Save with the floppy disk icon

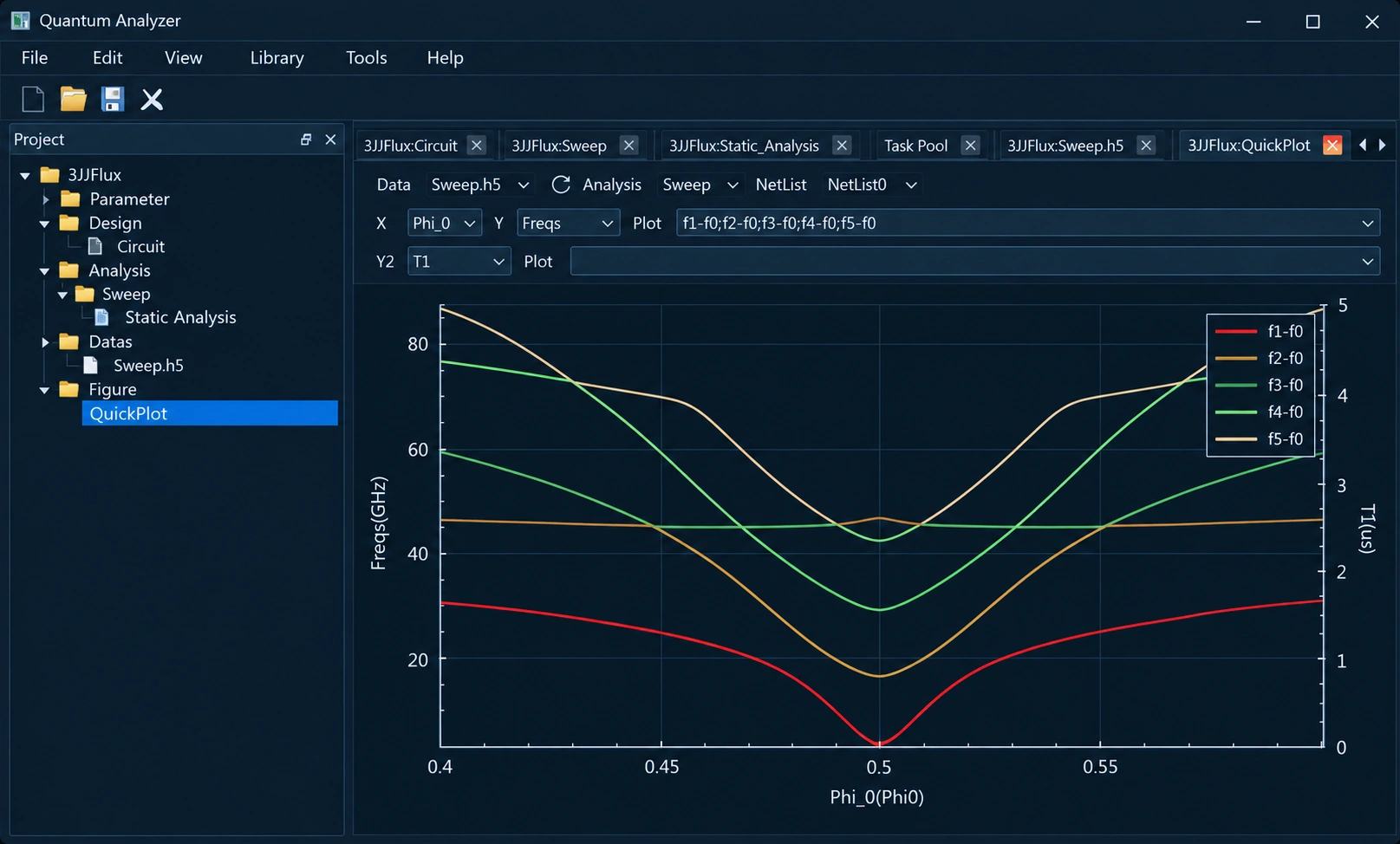pos(113,100)
